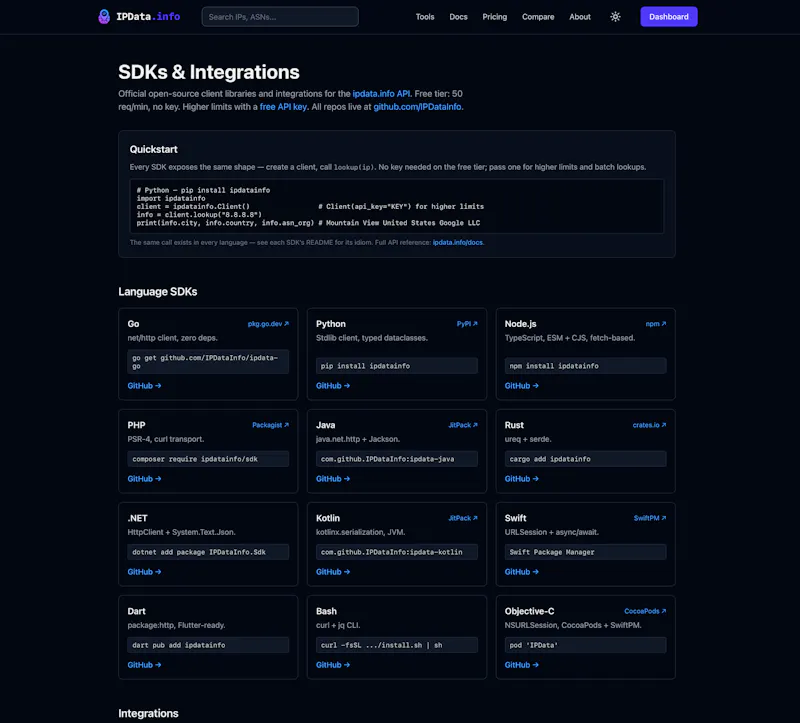Click the 'go get github.com/IPDataInfo' command box

click(208, 362)
